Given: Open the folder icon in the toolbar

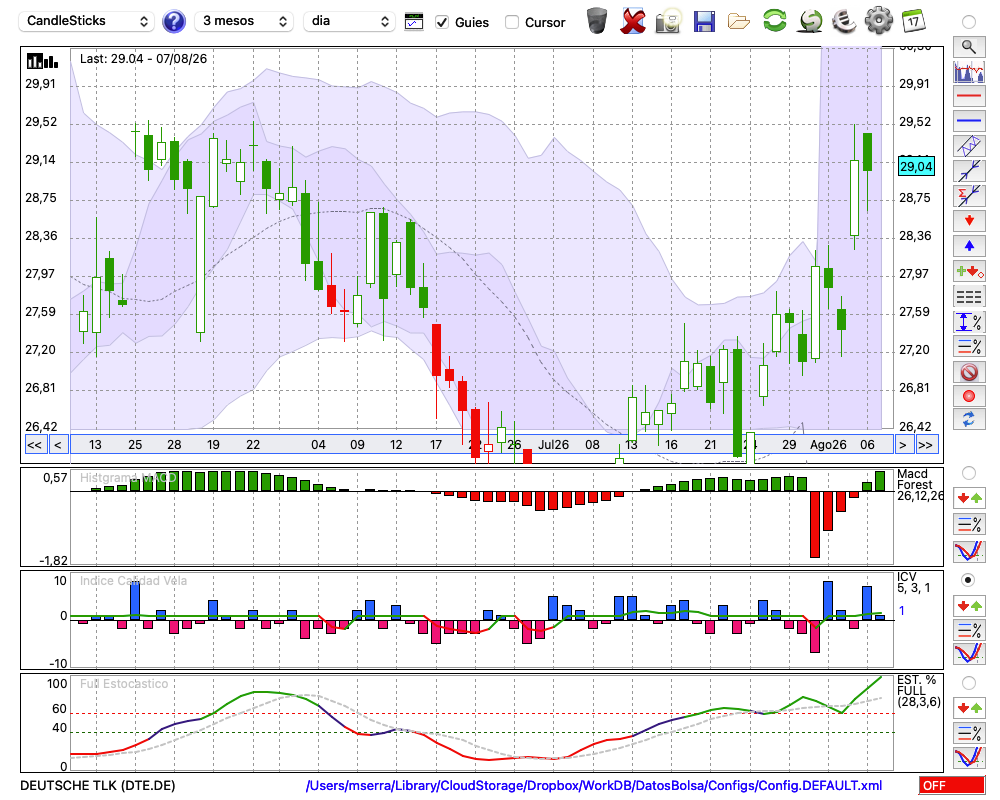Looking at the screenshot, I should tap(739, 22).
